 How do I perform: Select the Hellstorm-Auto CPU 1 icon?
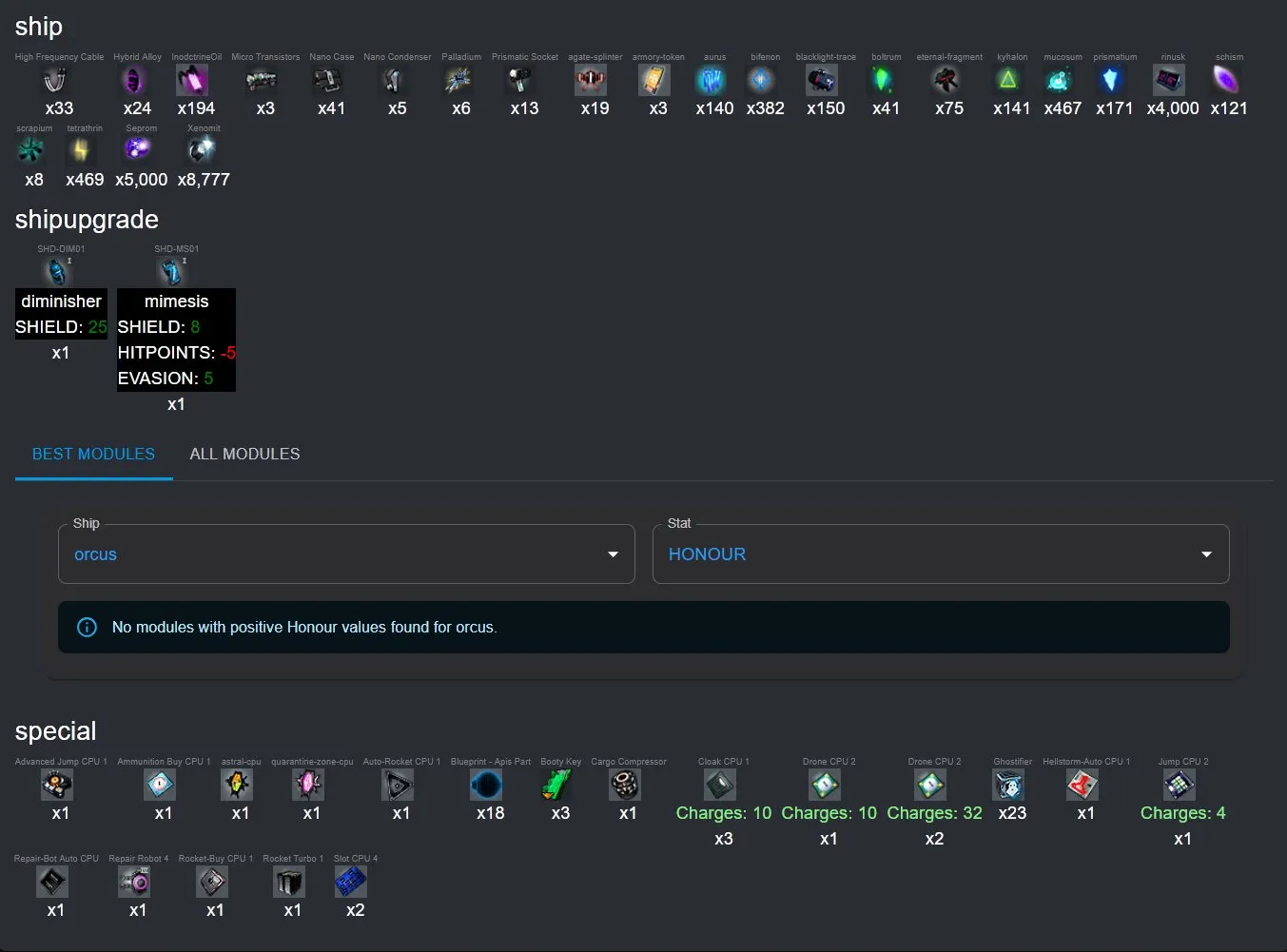pos(1083,786)
